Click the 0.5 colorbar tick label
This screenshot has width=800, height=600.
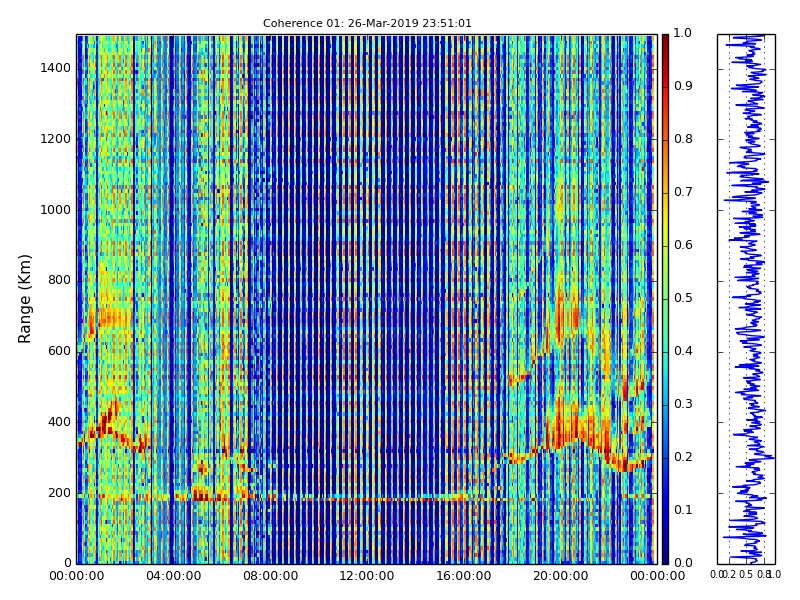click(683, 298)
